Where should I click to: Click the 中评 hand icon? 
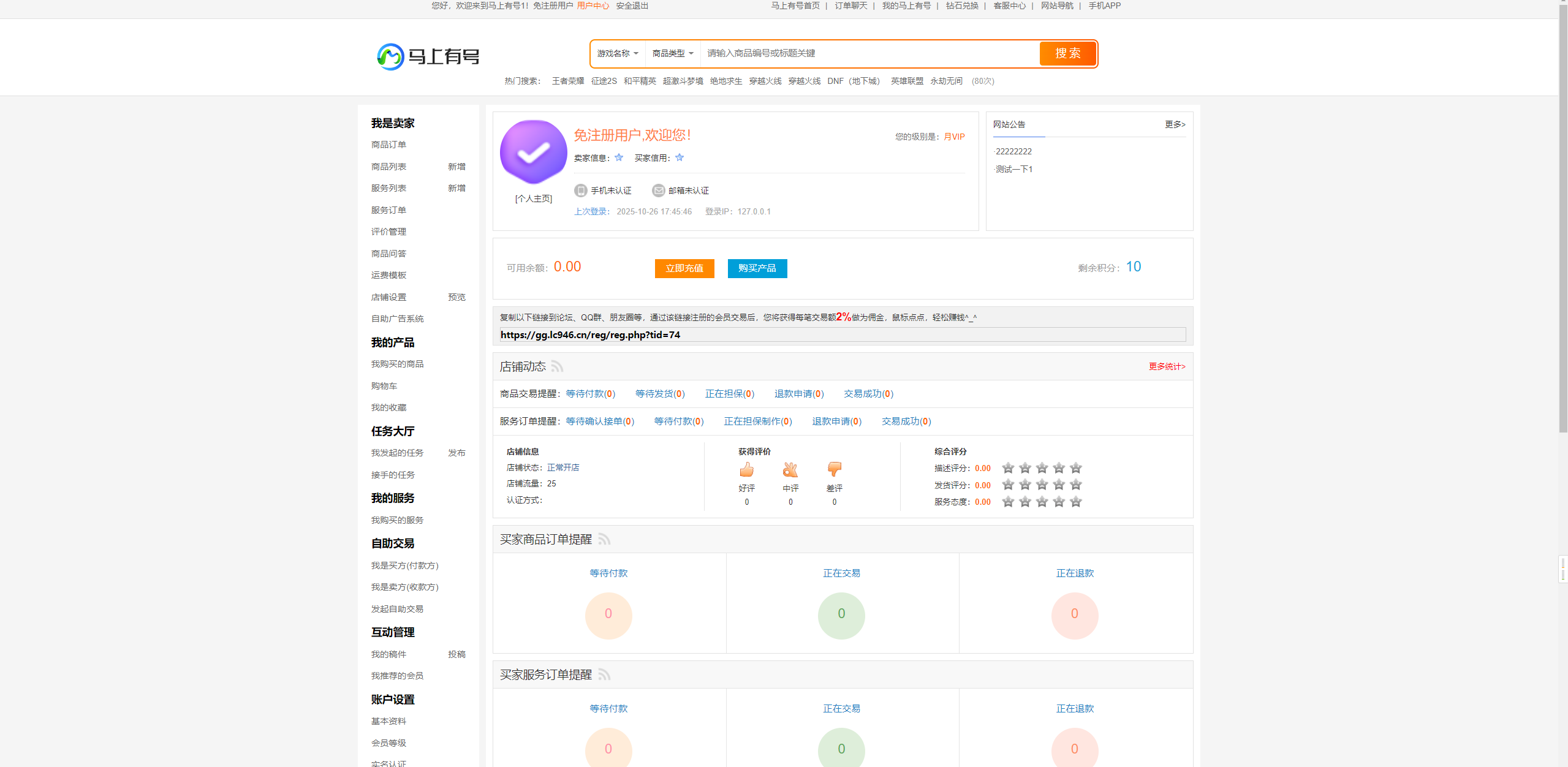pyautogui.click(x=790, y=470)
